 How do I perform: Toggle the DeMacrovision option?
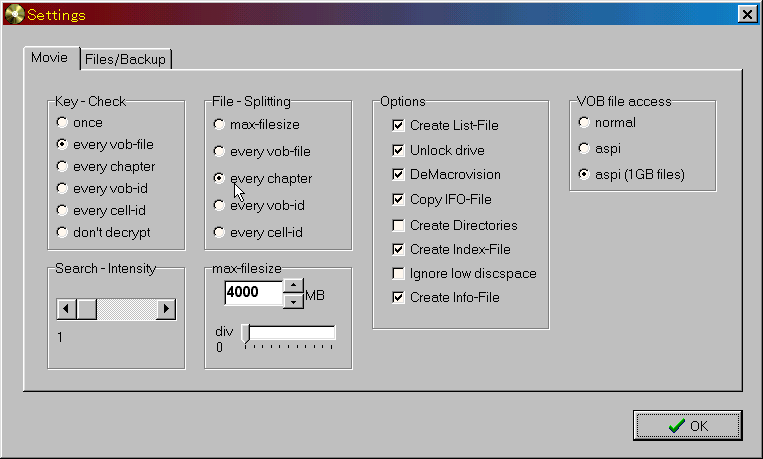pos(399,175)
